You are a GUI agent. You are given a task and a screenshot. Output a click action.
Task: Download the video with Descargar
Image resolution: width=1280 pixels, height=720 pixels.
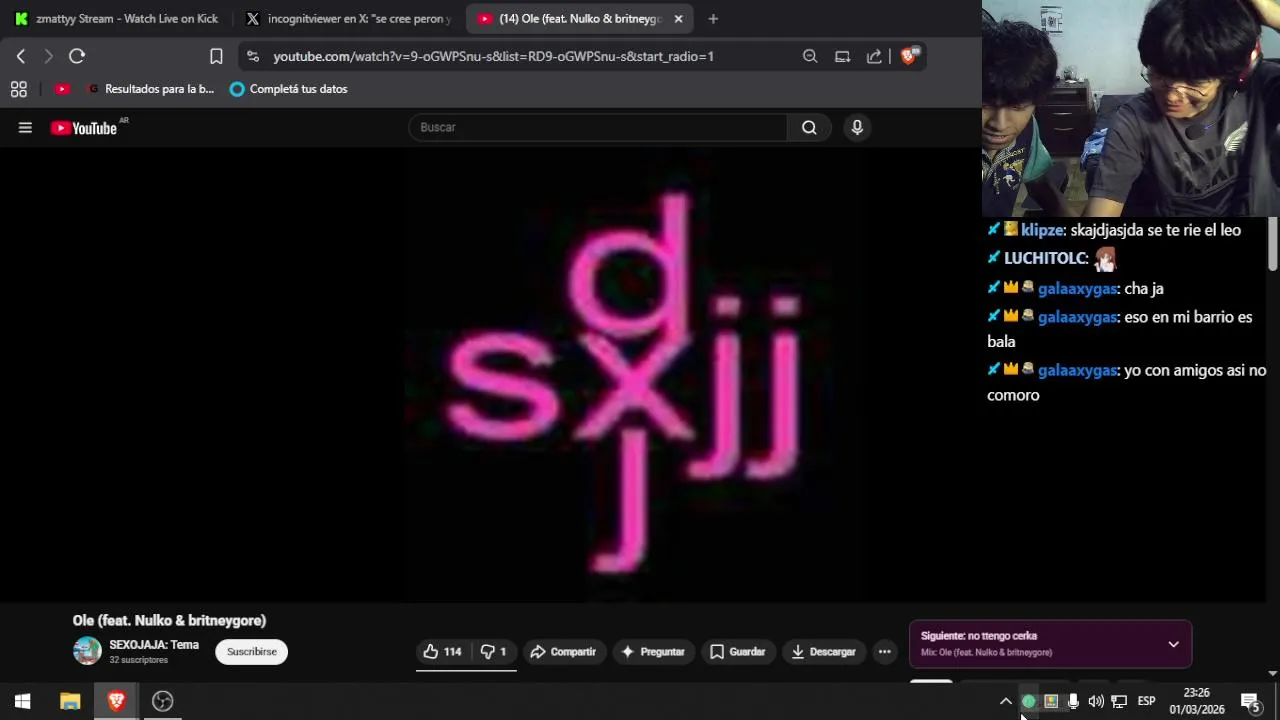tap(824, 652)
